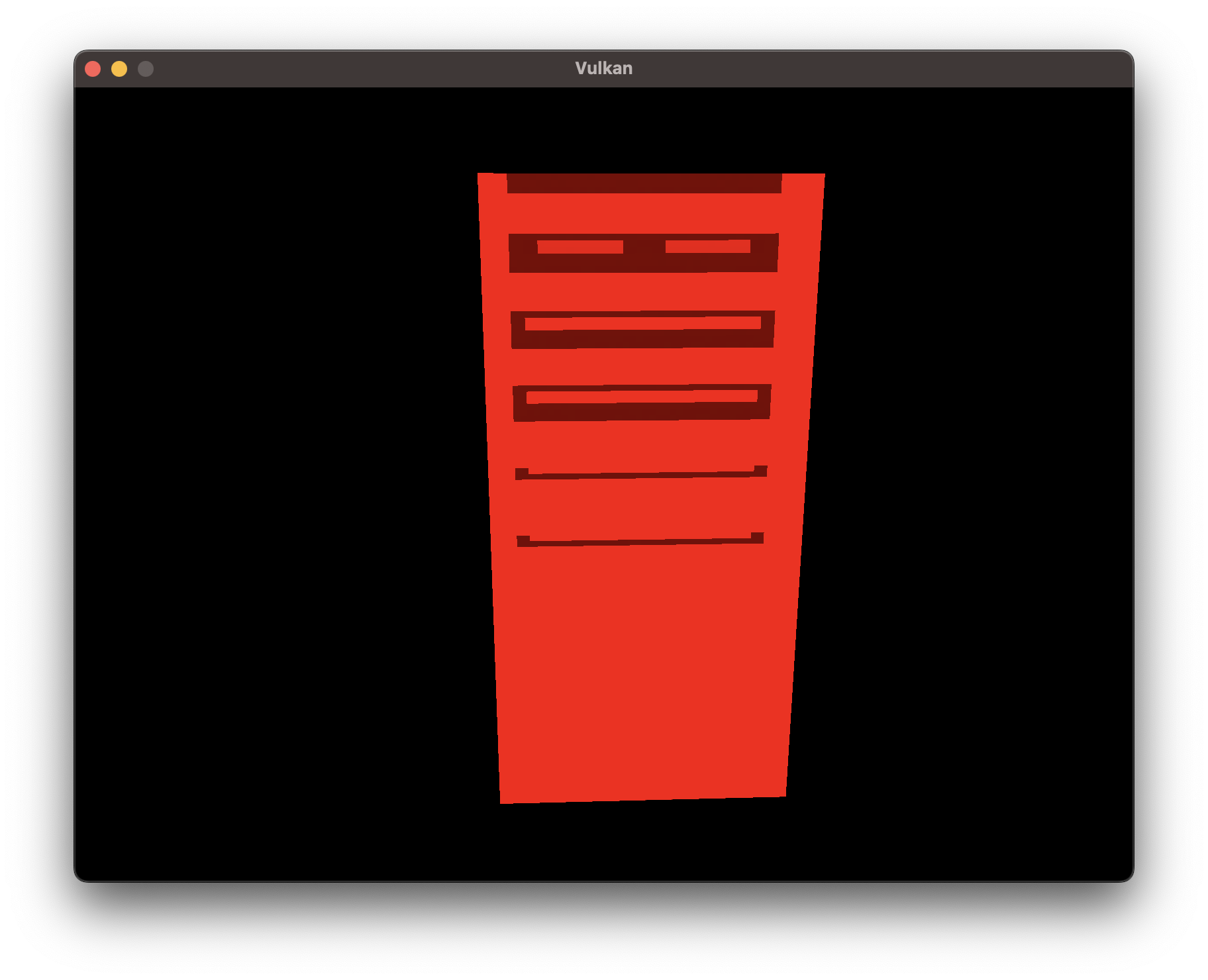Click the upper thin vent line
The height and width of the screenshot is (980, 1208).
[641, 473]
